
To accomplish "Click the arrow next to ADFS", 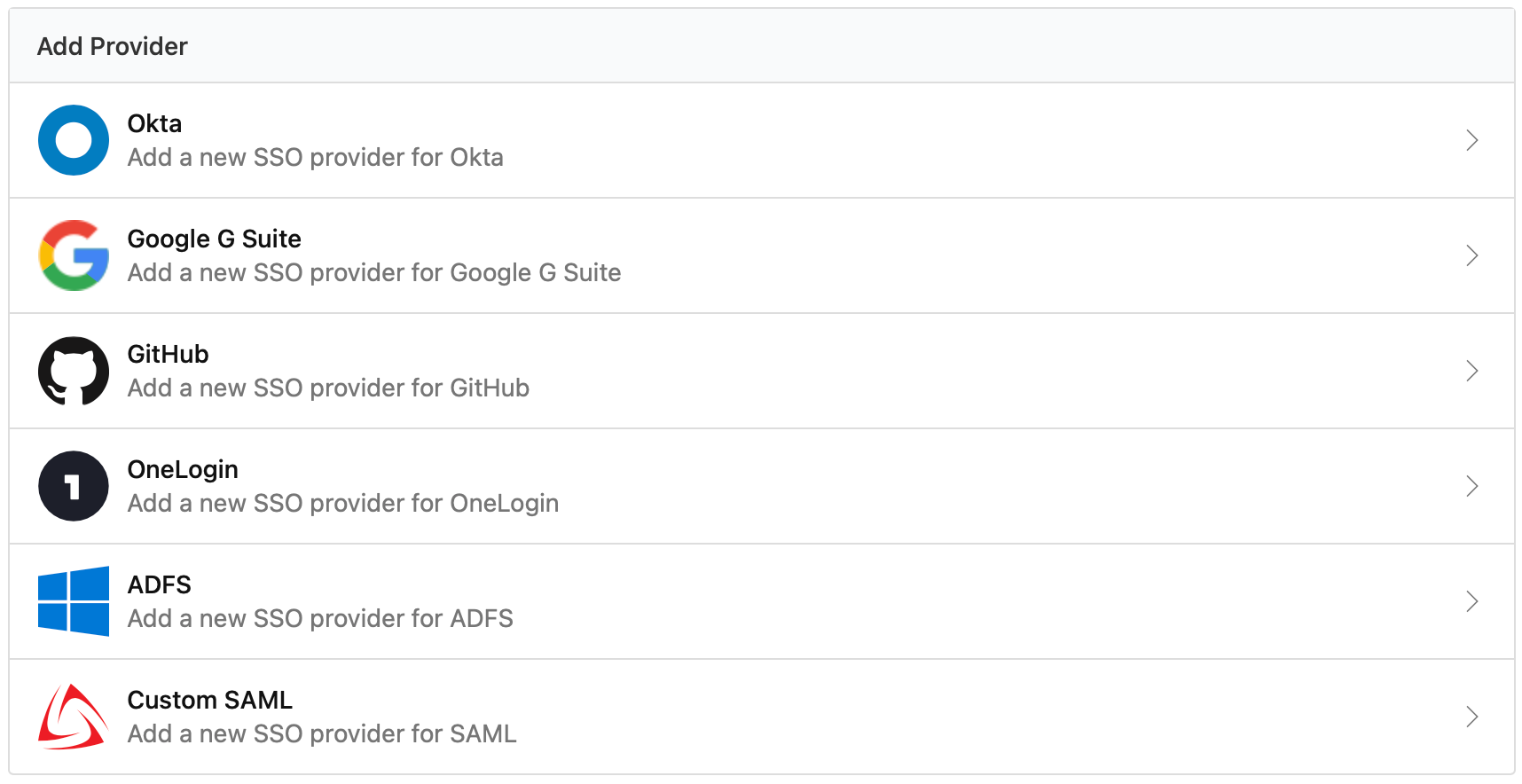I will pos(1471,601).
